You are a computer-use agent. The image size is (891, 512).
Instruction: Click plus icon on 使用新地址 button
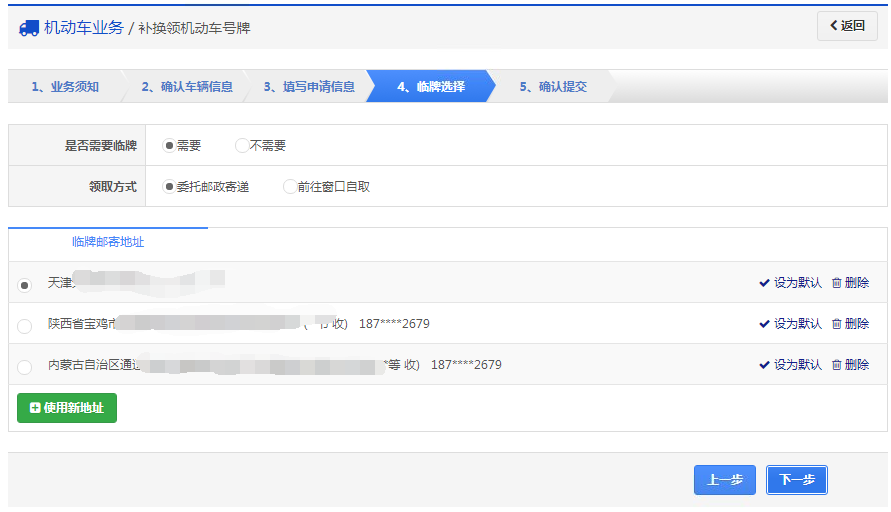(35, 408)
